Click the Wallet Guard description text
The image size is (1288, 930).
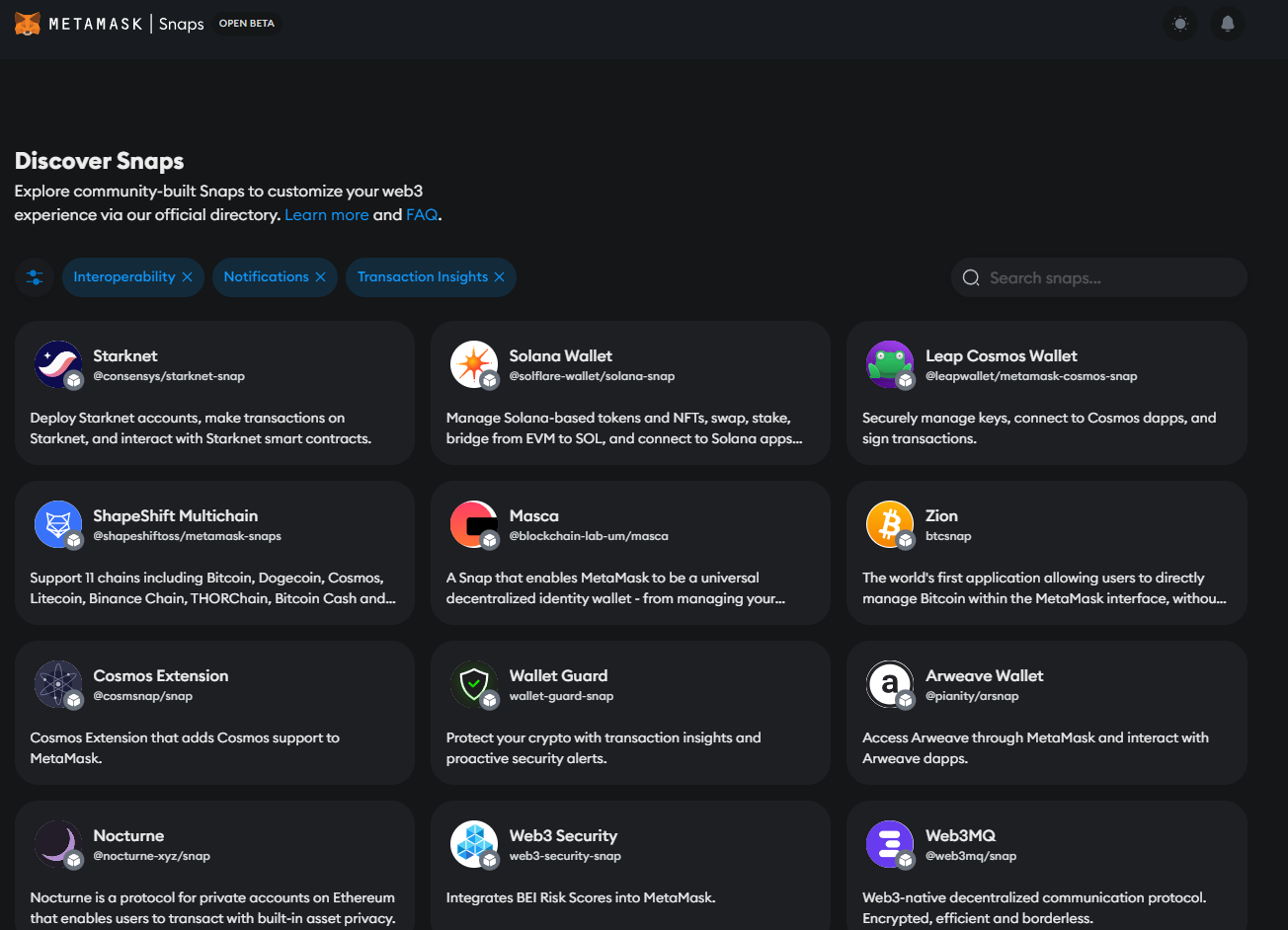click(x=604, y=748)
